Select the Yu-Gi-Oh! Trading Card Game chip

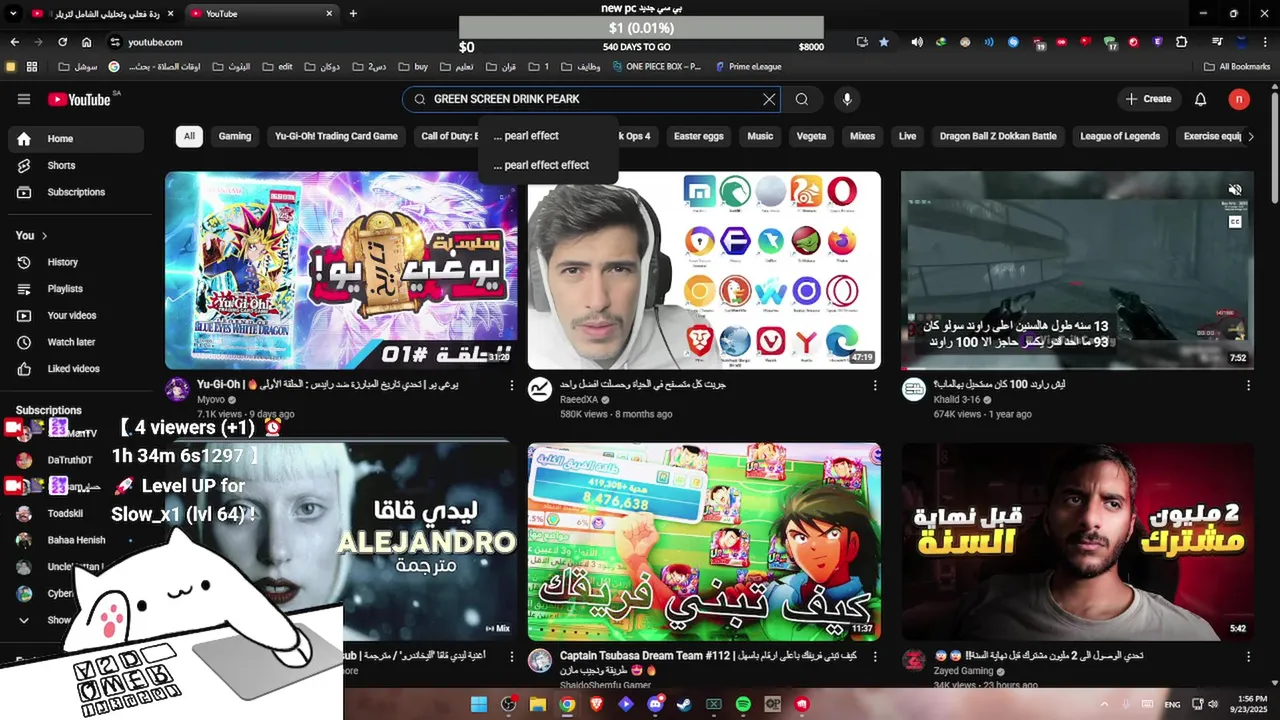[x=336, y=136]
